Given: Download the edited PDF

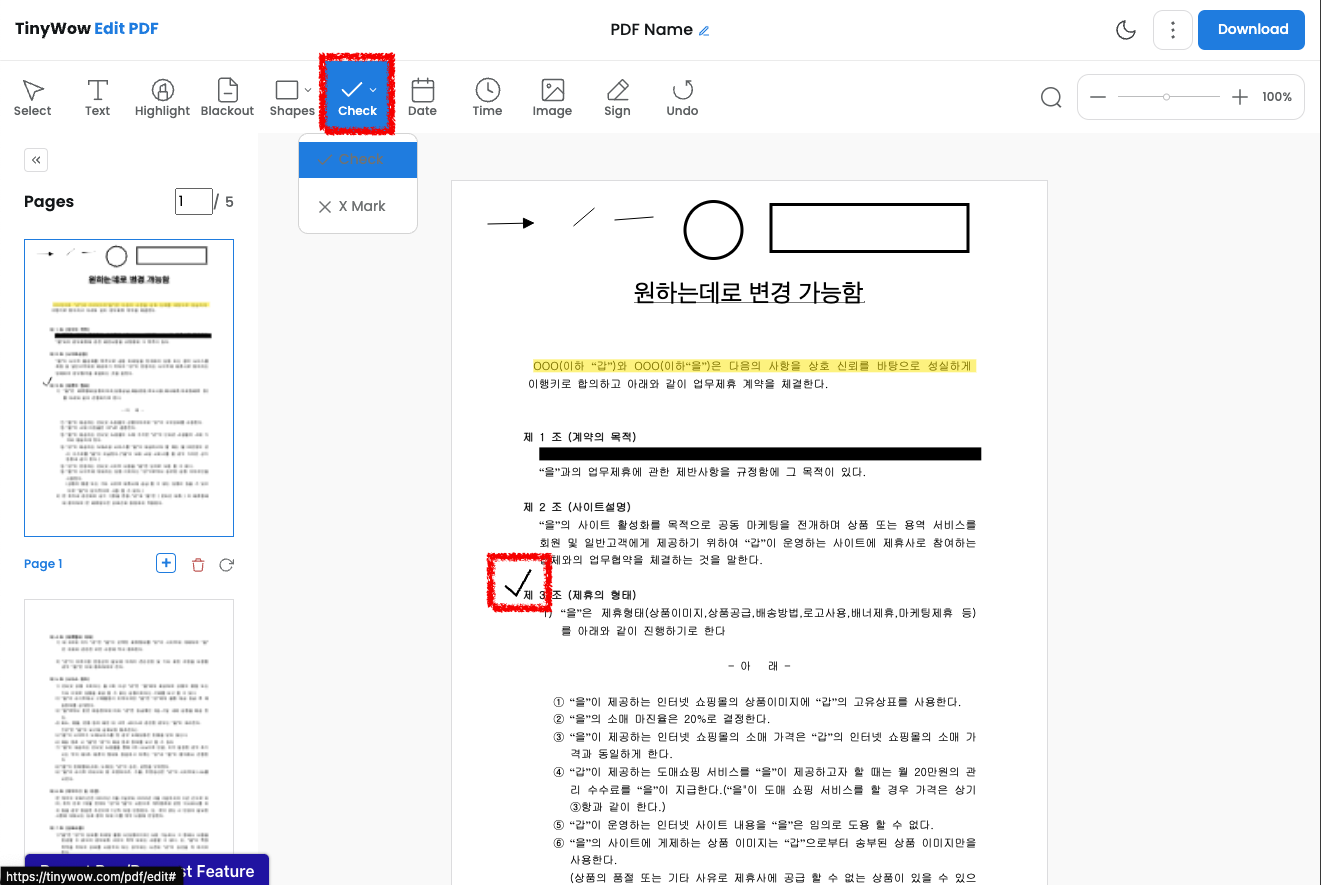Looking at the screenshot, I should pos(1251,29).
